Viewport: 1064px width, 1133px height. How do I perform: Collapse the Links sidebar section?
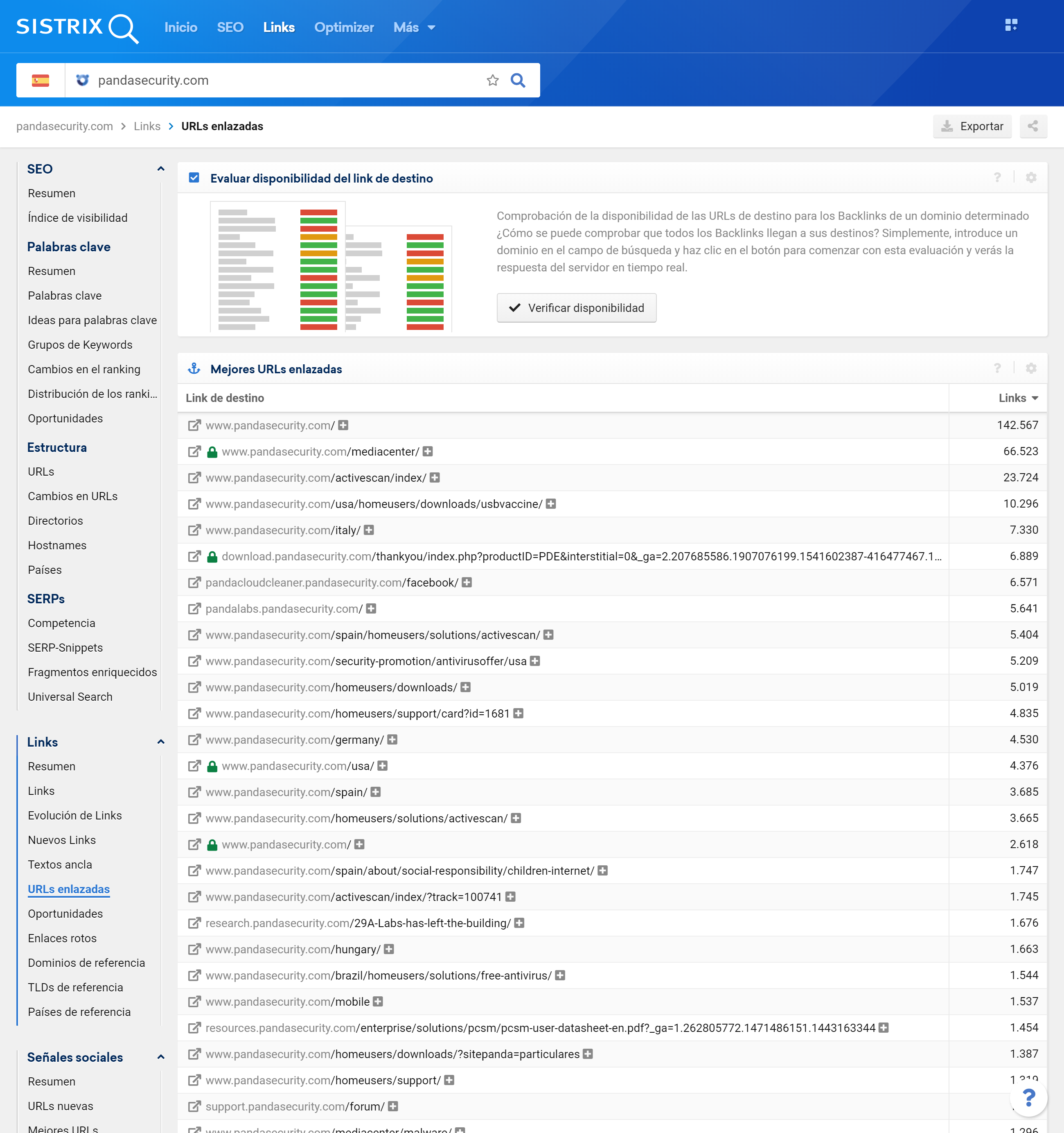pos(161,741)
